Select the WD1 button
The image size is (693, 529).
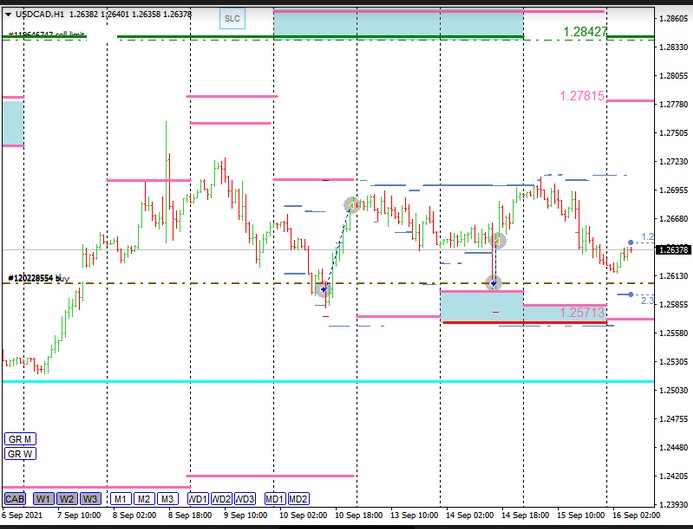[198, 498]
